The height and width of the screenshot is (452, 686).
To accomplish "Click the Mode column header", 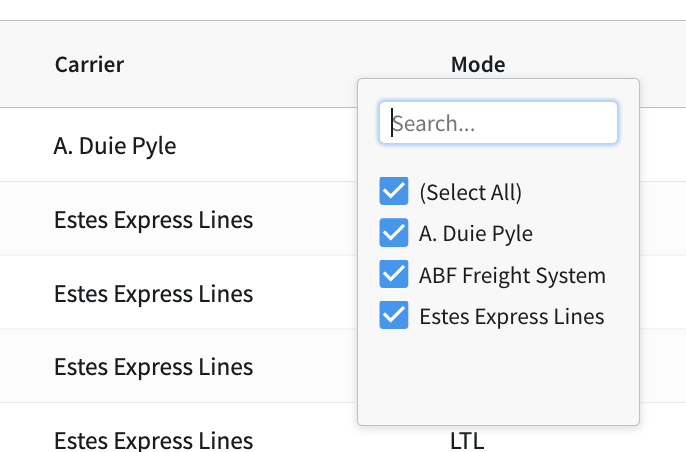I will (478, 65).
